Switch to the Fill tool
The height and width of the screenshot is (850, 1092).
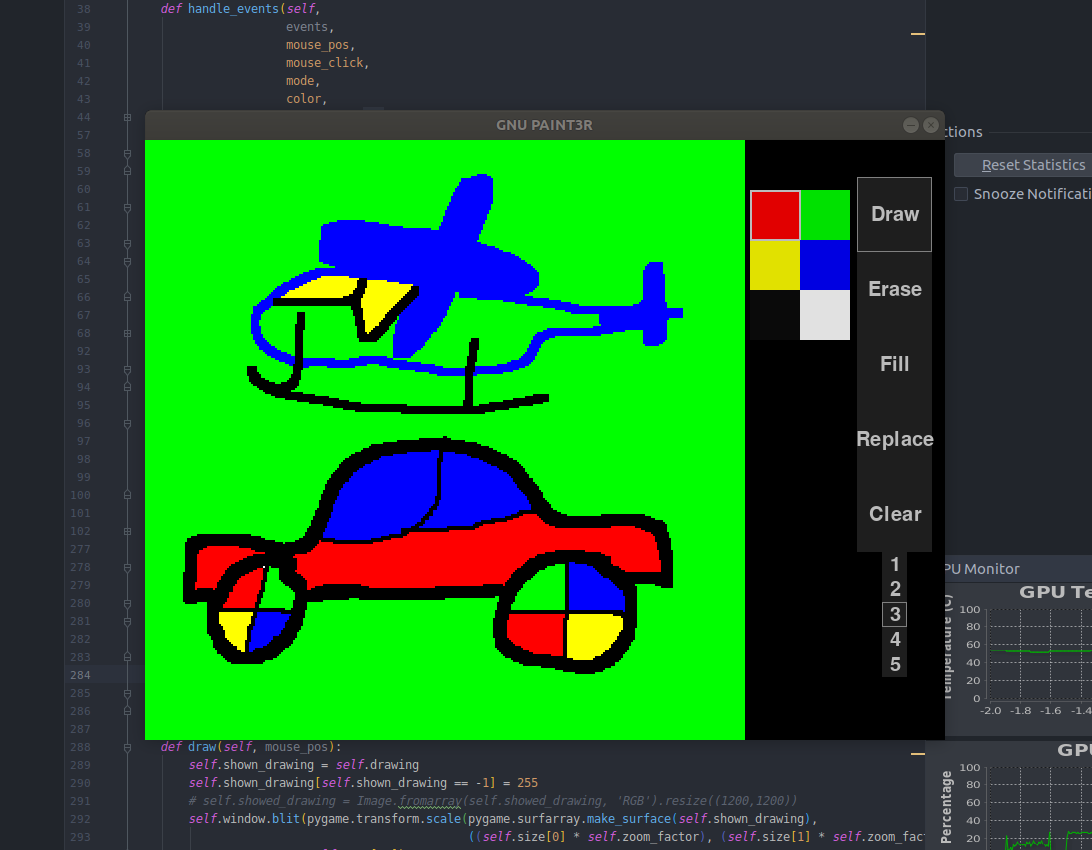[894, 364]
